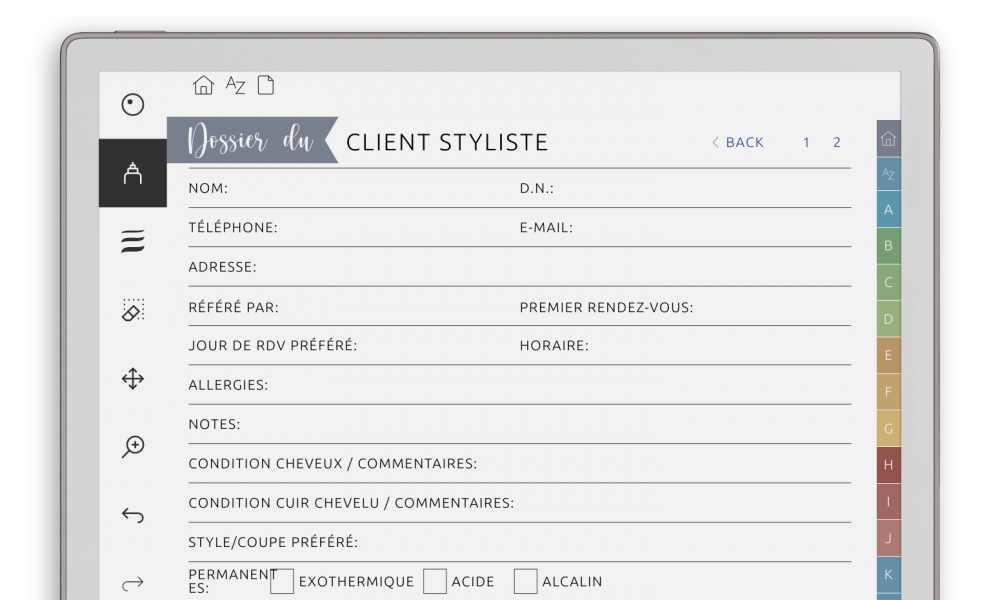This screenshot has height=600, width=1000.
Task: Jump to letter C tab
Action: [x=888, y=282]
